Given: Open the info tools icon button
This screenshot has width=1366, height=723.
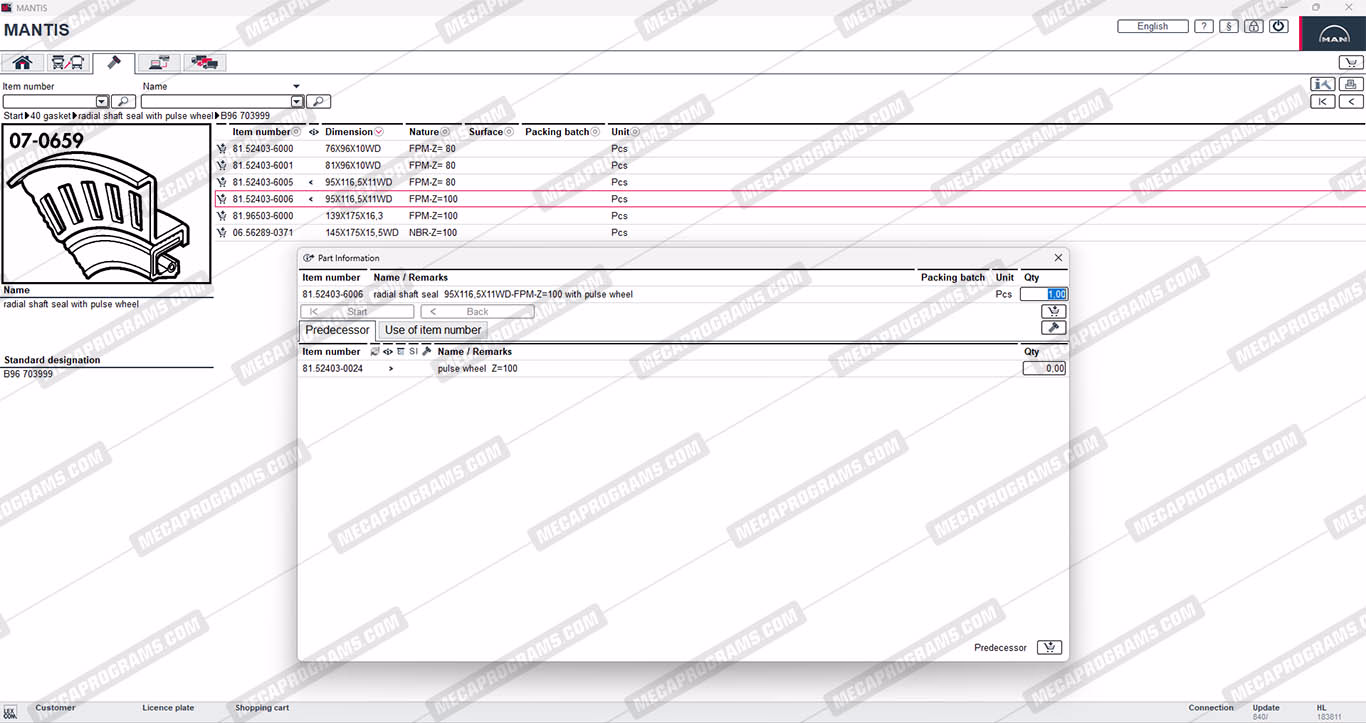Looking at the screenshot, I should [1323, 84].
